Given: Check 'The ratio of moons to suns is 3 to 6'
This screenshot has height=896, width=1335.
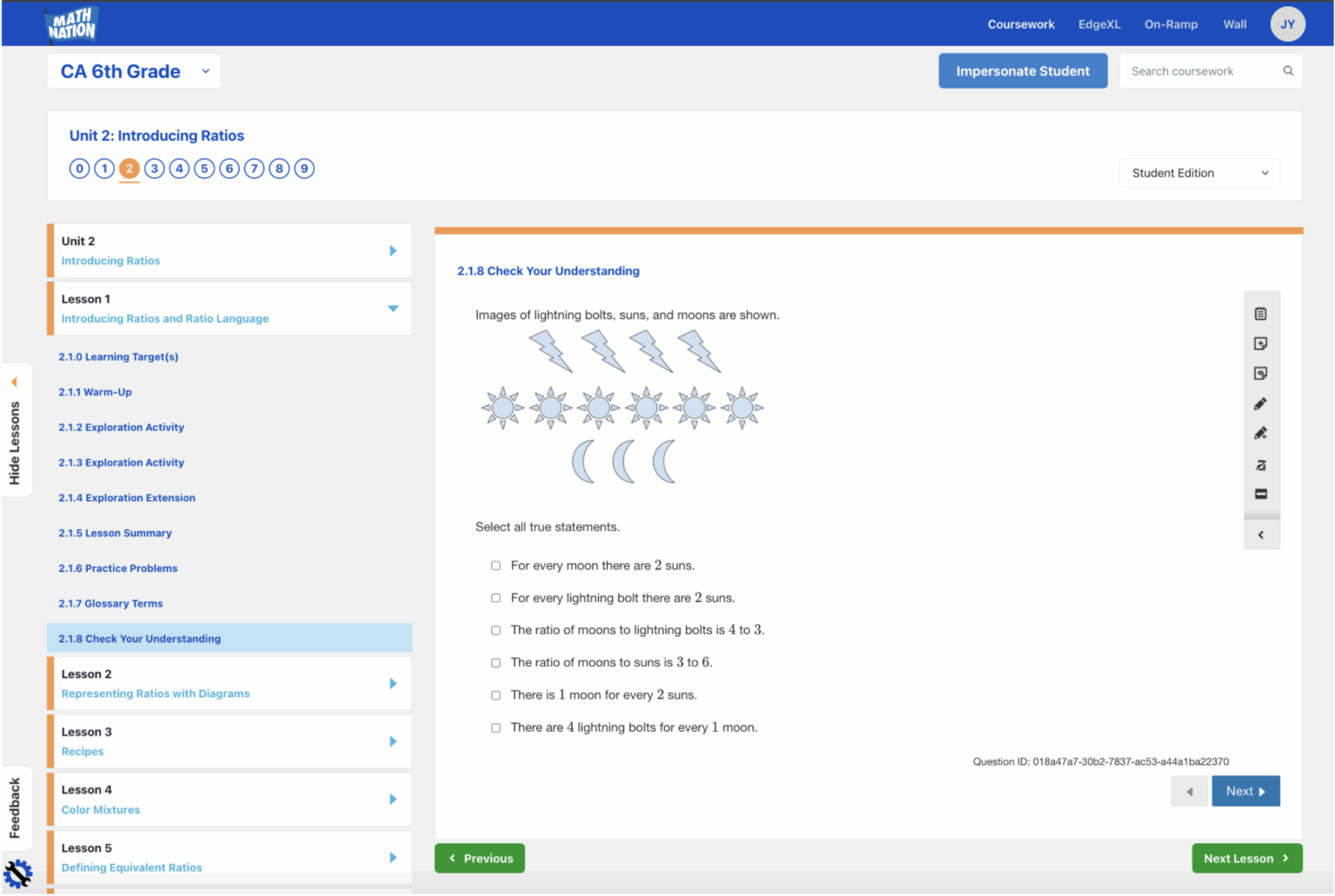Looking at the screenshot, I should pyautogui.click(x=495, y=662).
